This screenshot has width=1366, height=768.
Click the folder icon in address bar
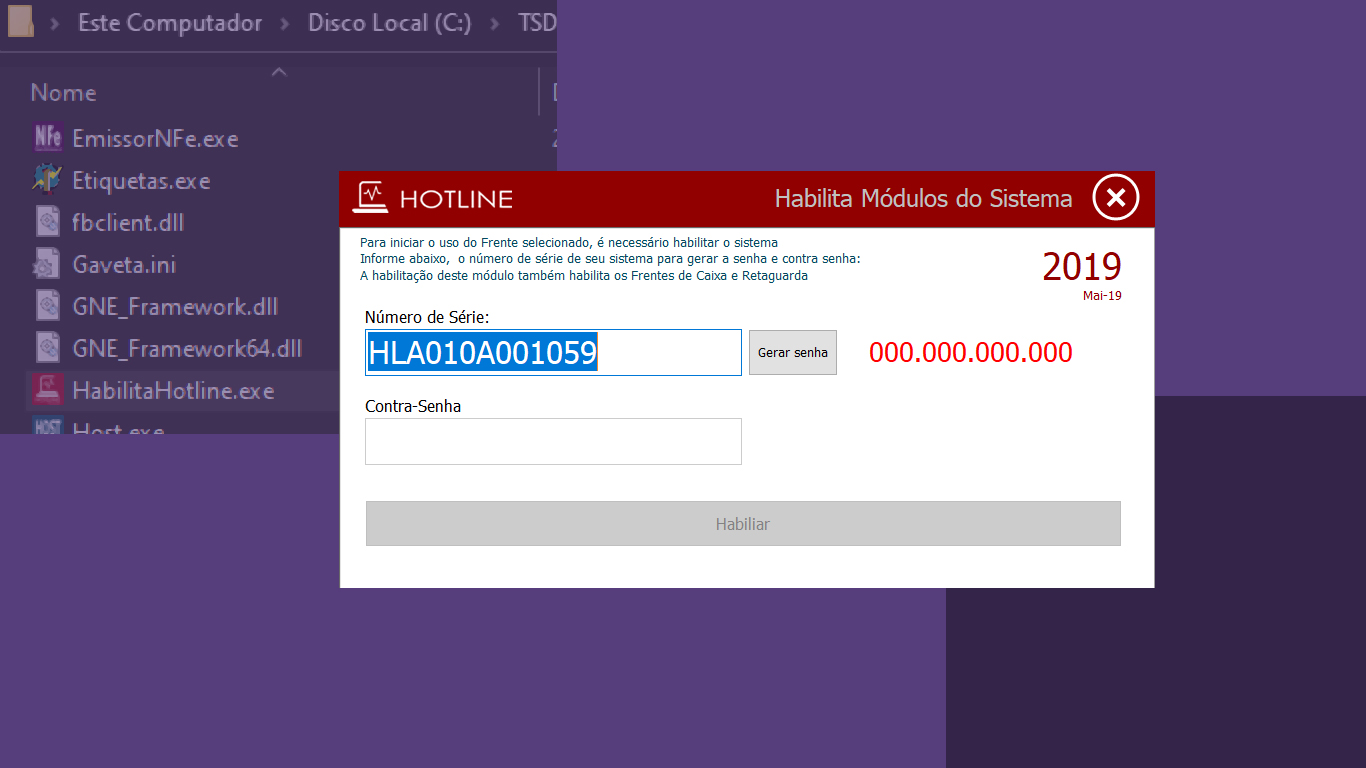(21, 22)
